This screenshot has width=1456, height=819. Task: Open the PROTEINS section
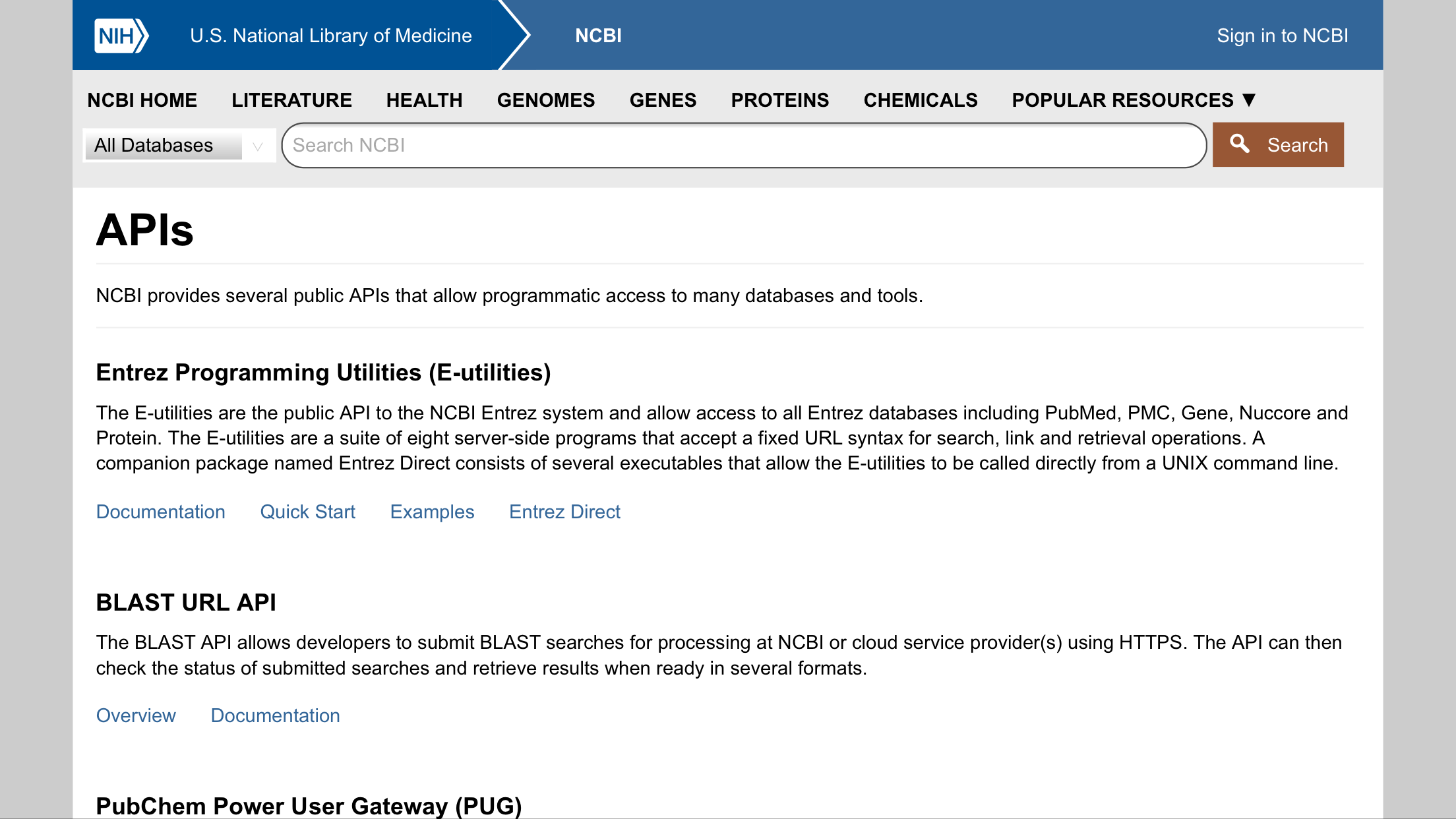click(x=779, y=100)
